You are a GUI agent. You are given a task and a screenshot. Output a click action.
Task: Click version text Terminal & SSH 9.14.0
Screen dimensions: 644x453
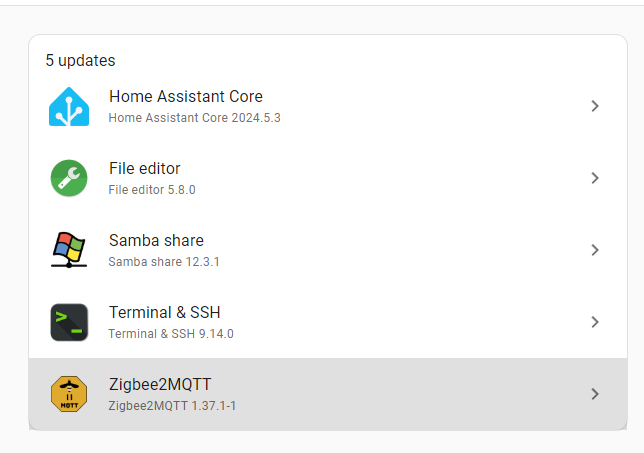pos(171,334)
